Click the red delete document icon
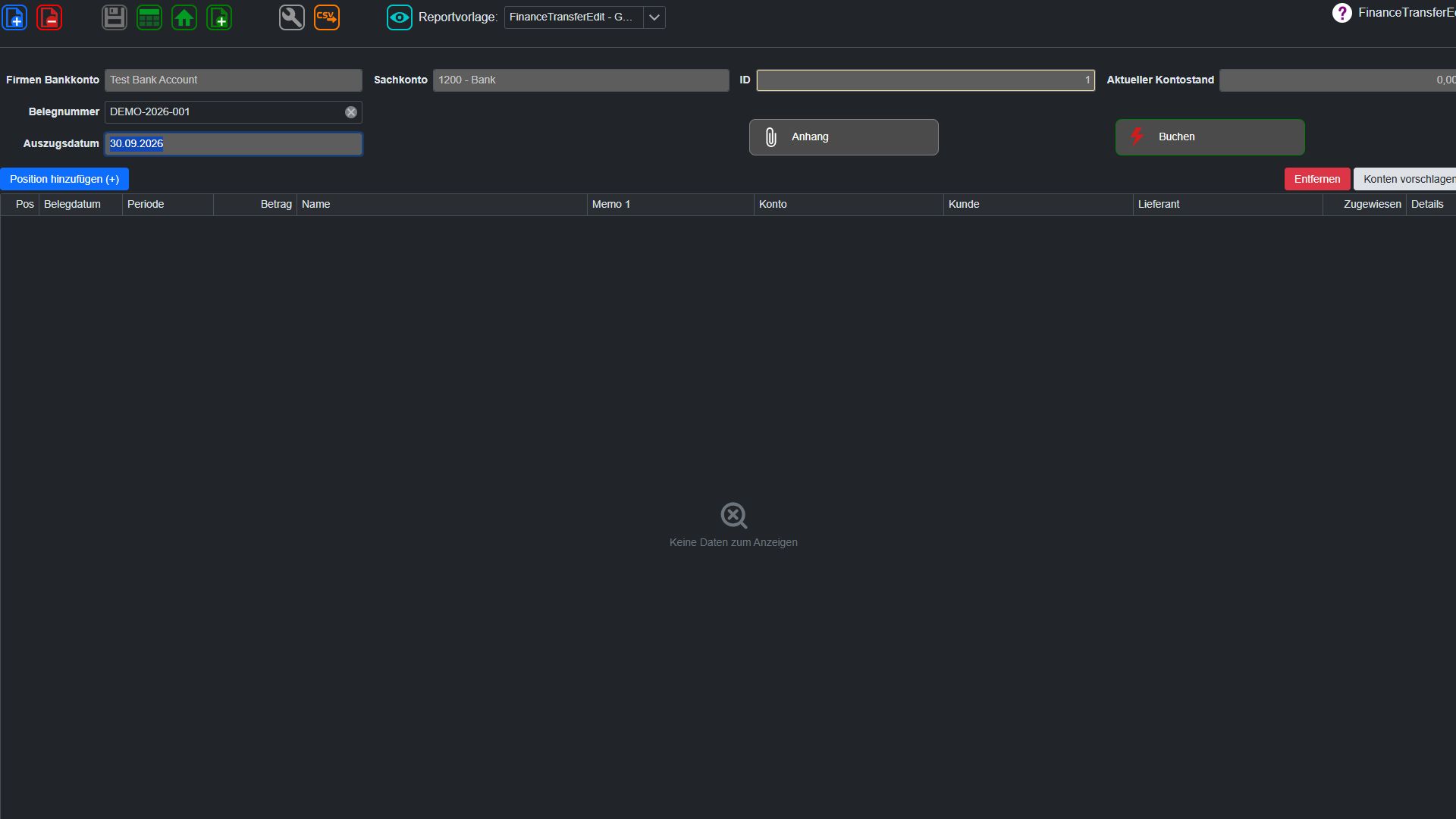This screenshot has height=819, width=1456. tap(49, 17)
